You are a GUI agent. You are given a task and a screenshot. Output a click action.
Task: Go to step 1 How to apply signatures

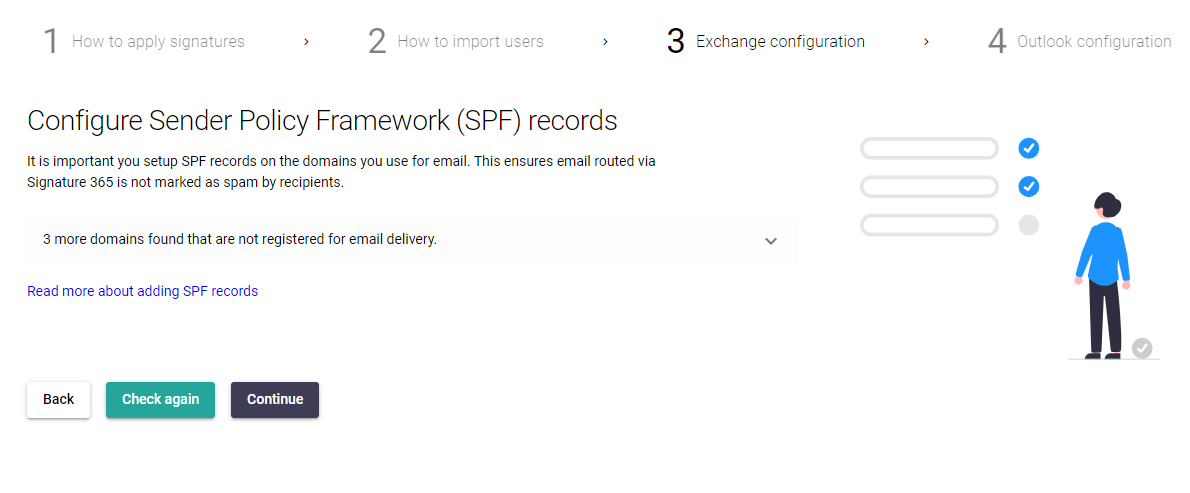pos(143,42)
